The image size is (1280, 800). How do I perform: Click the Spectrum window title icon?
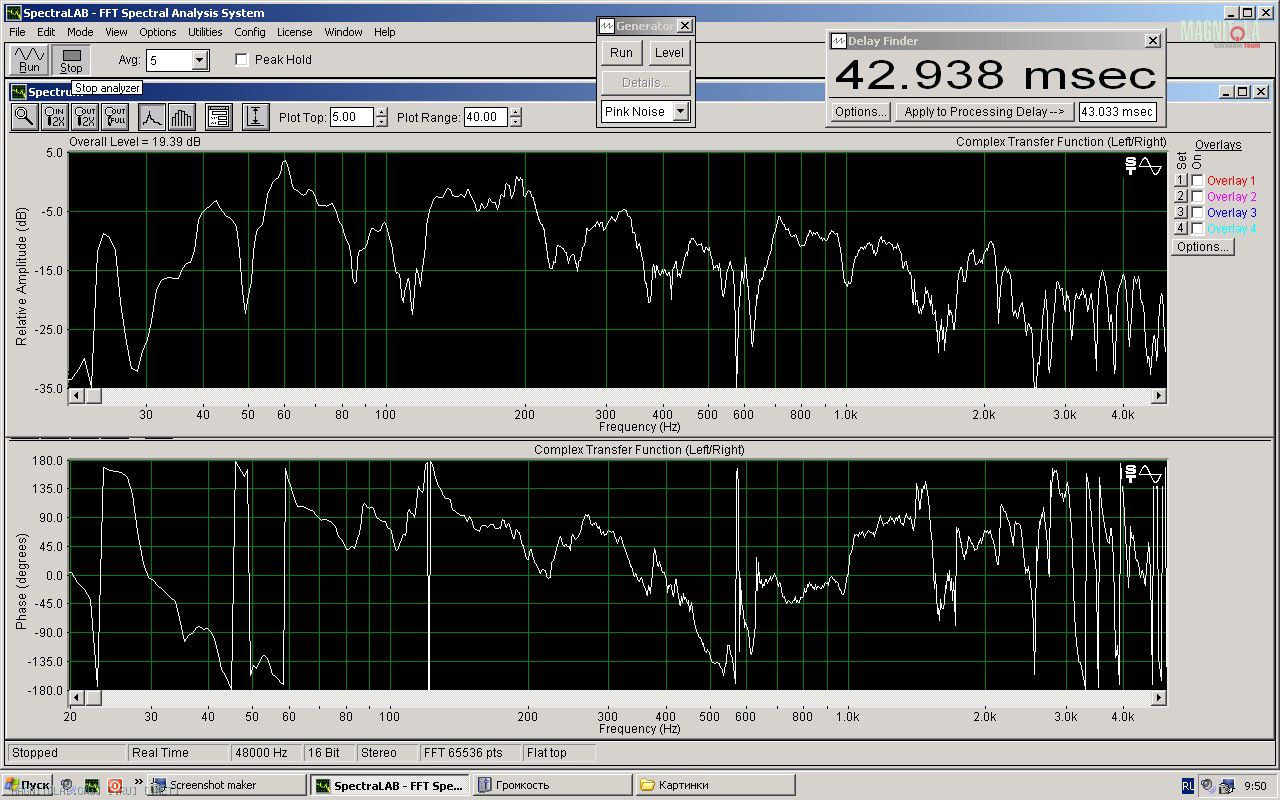pos(18,92)
